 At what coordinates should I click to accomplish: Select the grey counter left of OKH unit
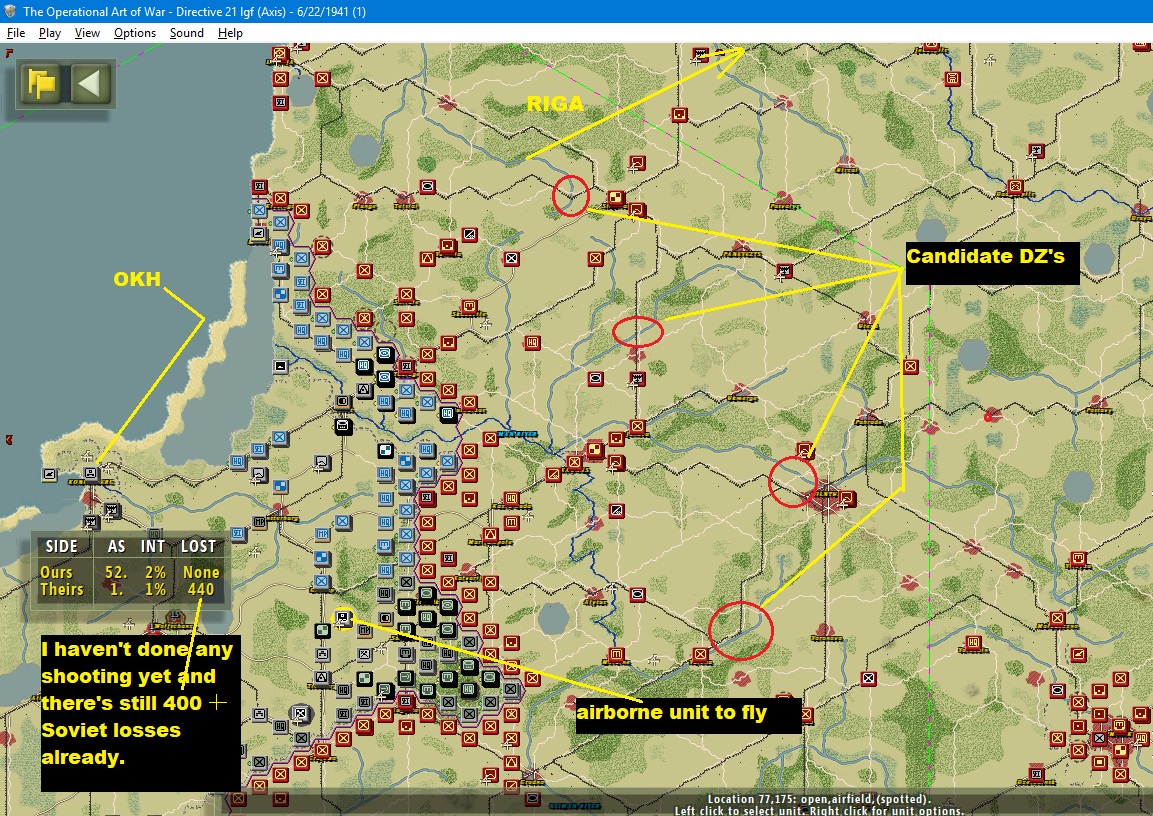pyautogui.click(x=49, y=474)
